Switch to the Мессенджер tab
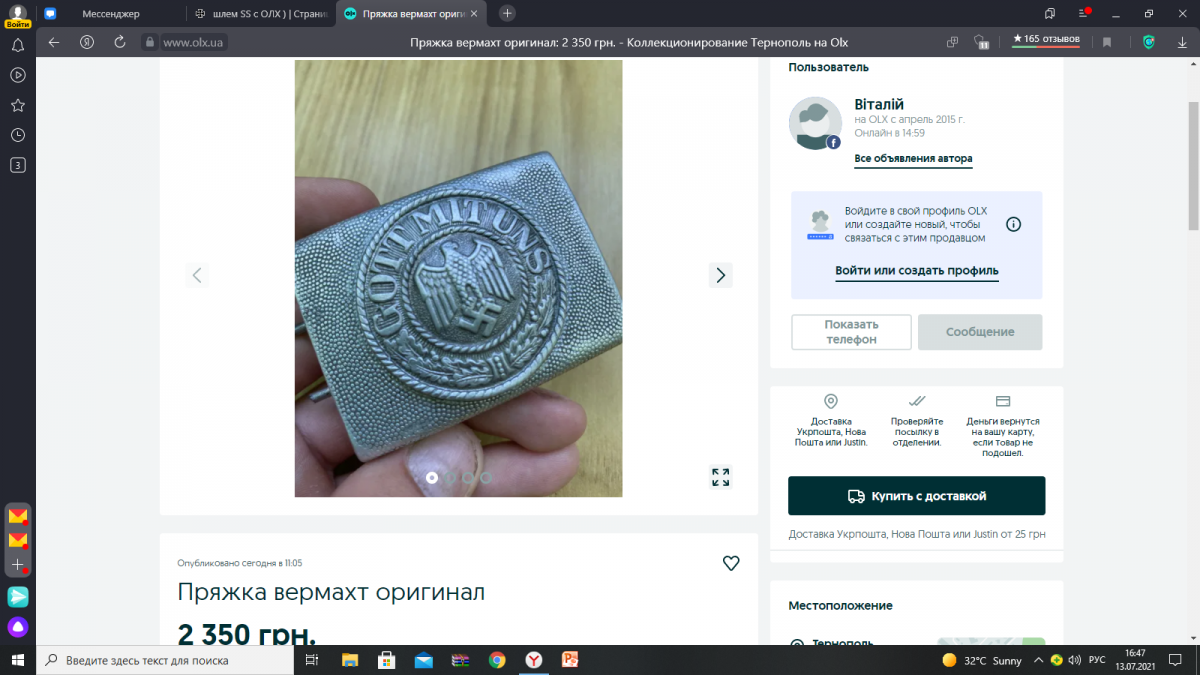Screen dimensions: 1200x675 [x=111, y=14]
